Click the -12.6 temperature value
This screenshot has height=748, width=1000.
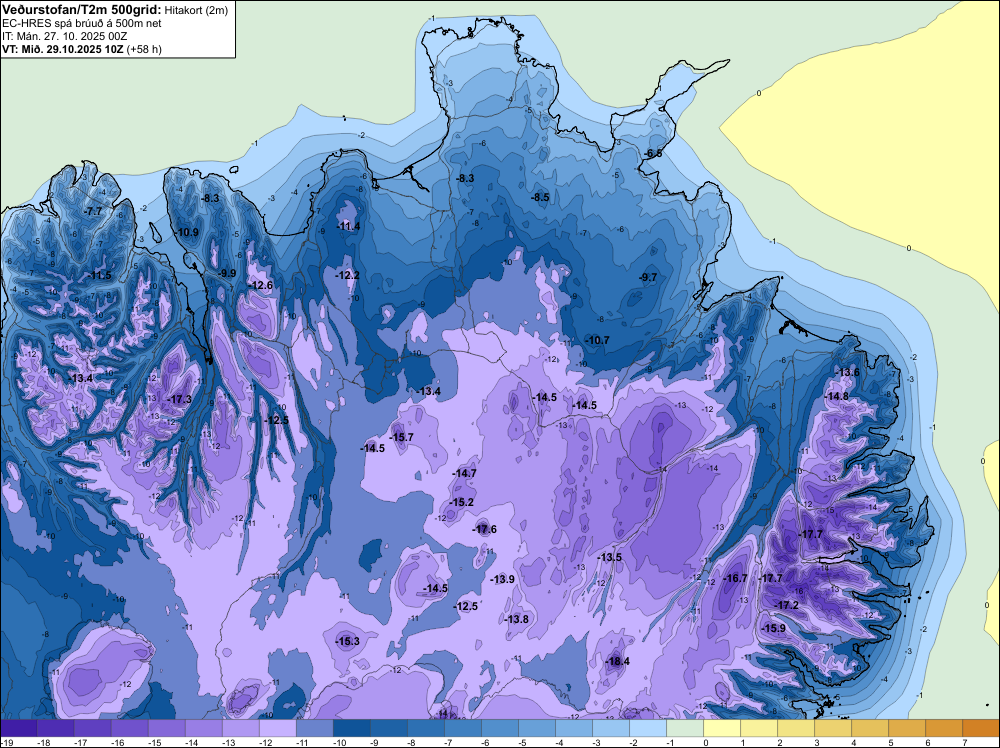coord(260,285)
